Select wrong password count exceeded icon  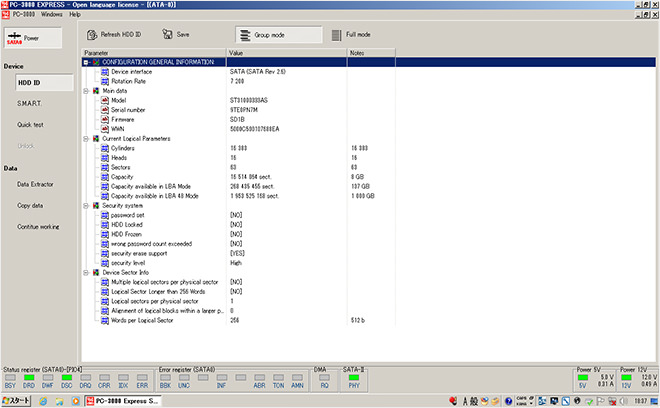click(105, 244)
